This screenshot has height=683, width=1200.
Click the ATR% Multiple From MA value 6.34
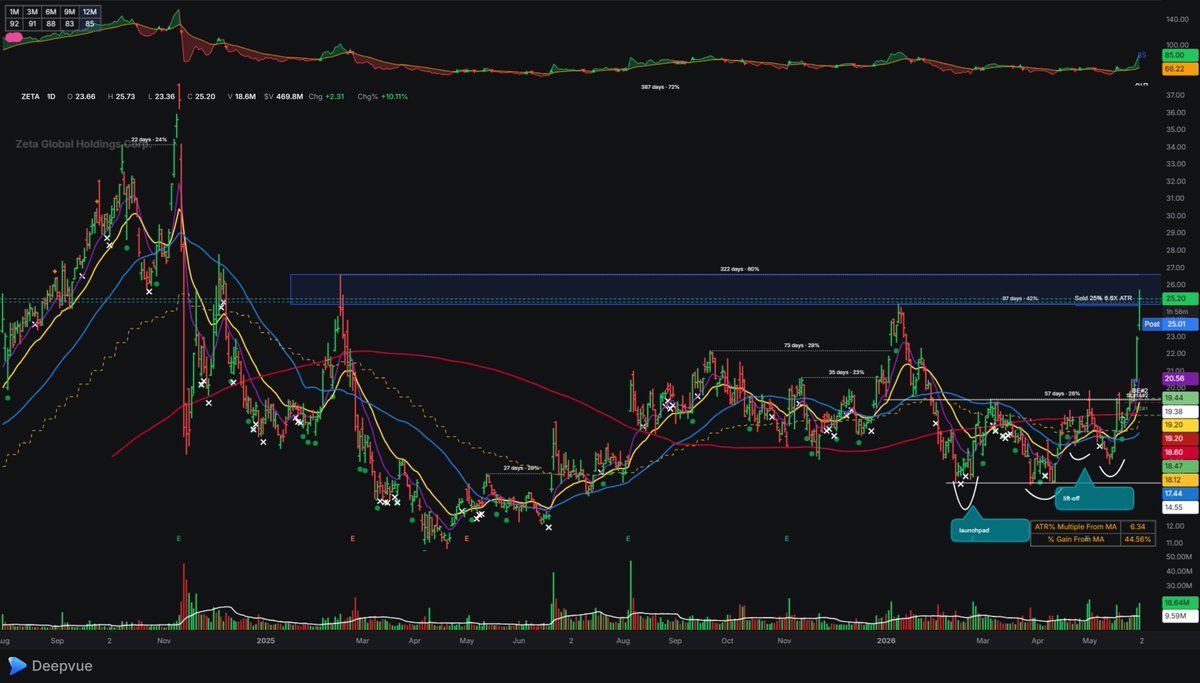[1136, 526]
